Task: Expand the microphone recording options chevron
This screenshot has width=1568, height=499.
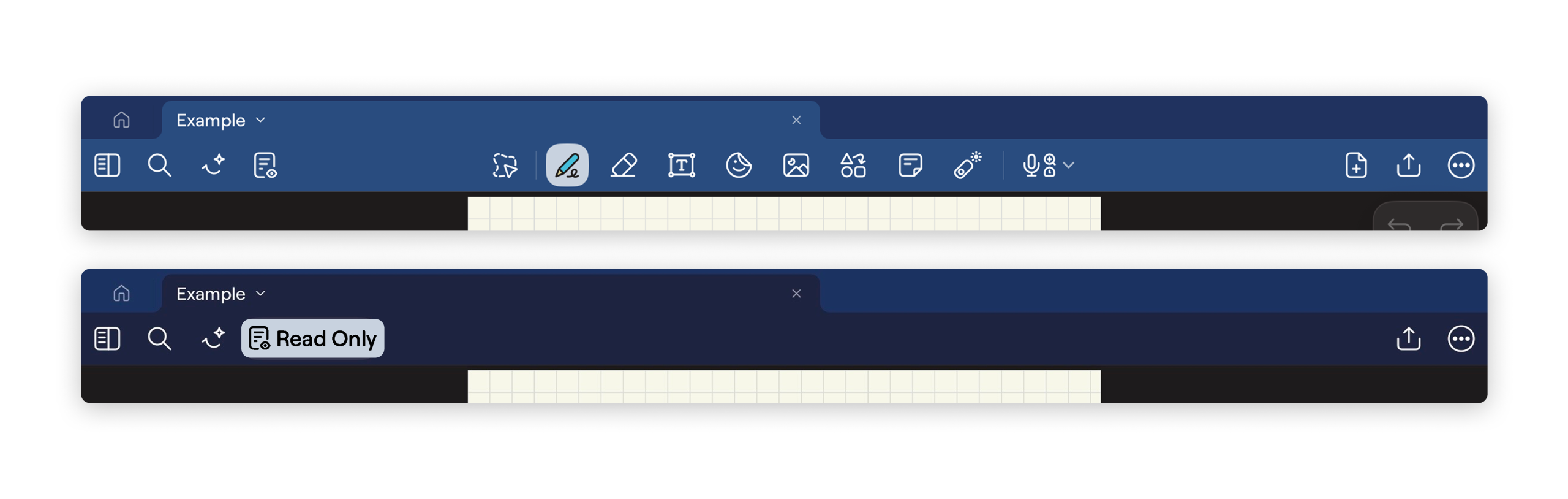Action: [x=1069, y=165]
